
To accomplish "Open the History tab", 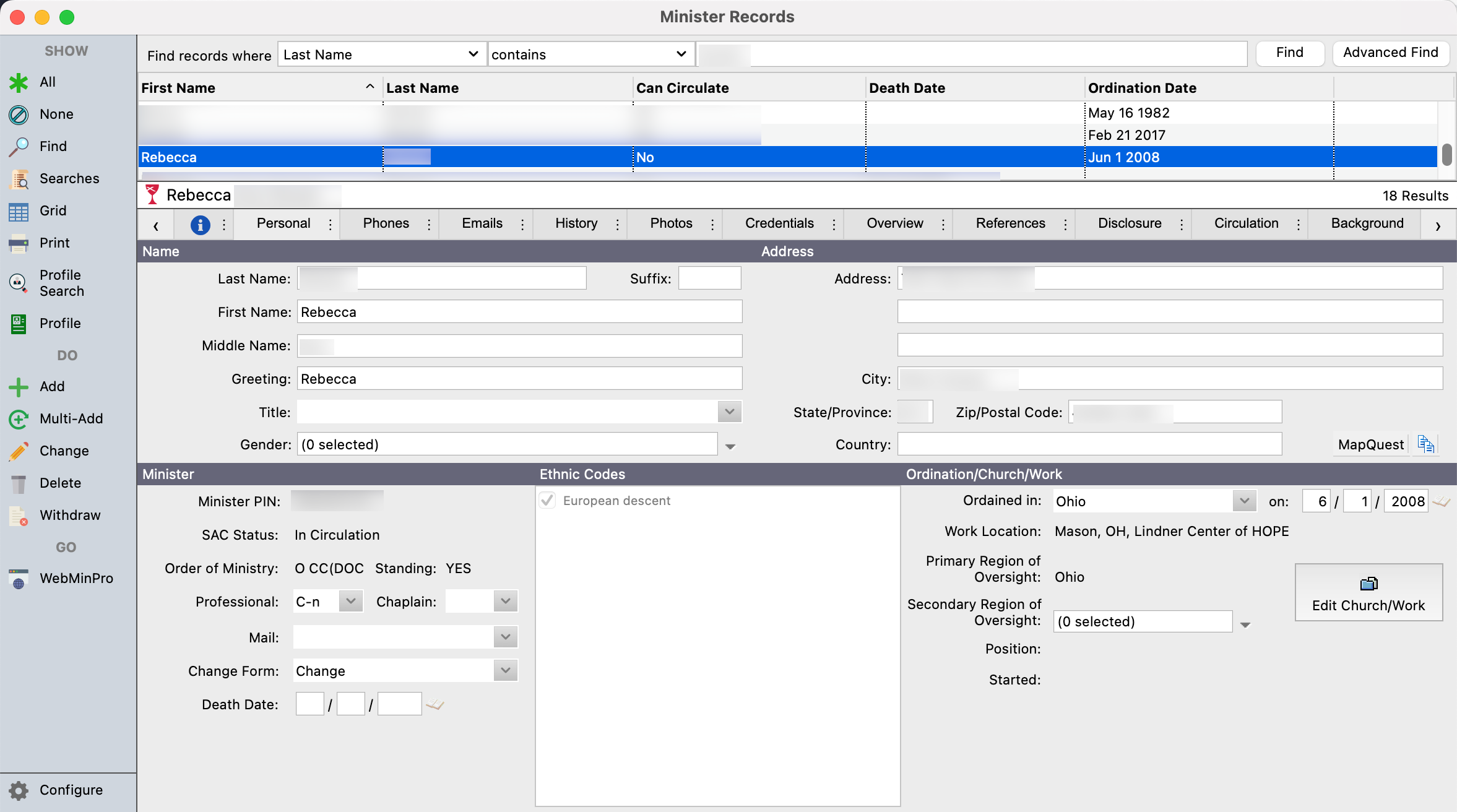I will point(576,223).
